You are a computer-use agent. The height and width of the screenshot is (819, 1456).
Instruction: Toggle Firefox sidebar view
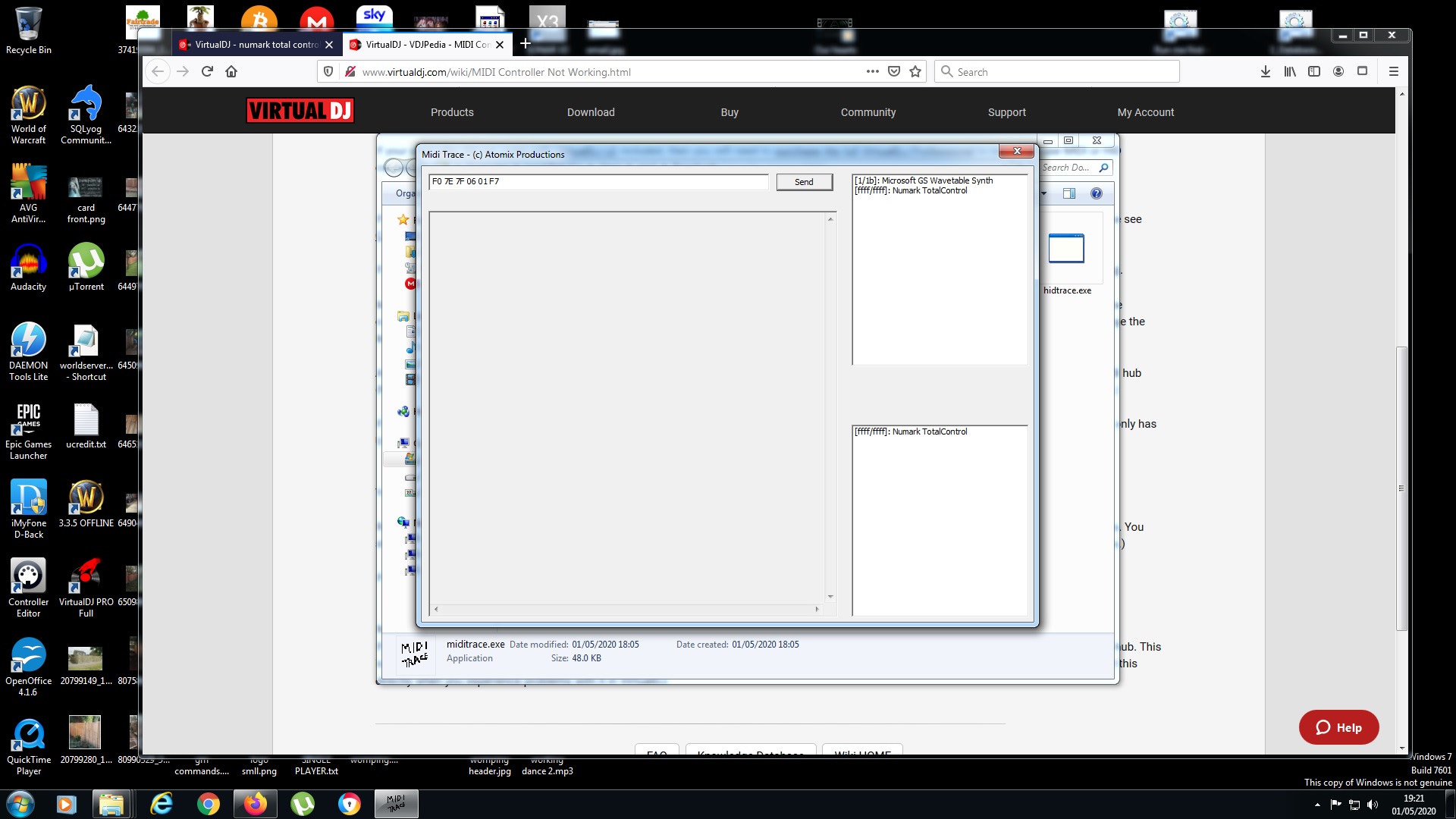coord(1314,71)
